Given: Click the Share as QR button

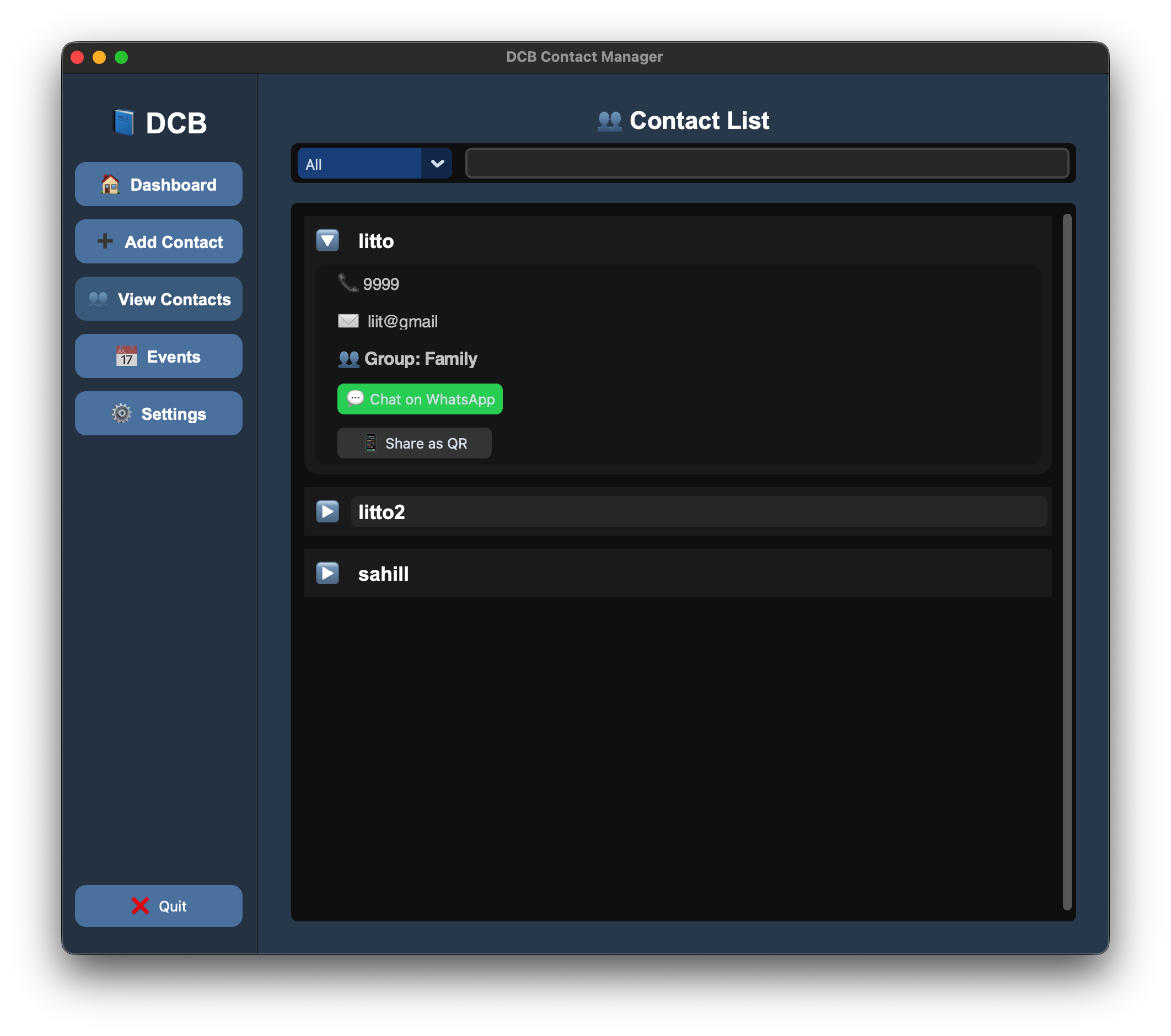Looking at the screenshot, I should tap(414, 443).
